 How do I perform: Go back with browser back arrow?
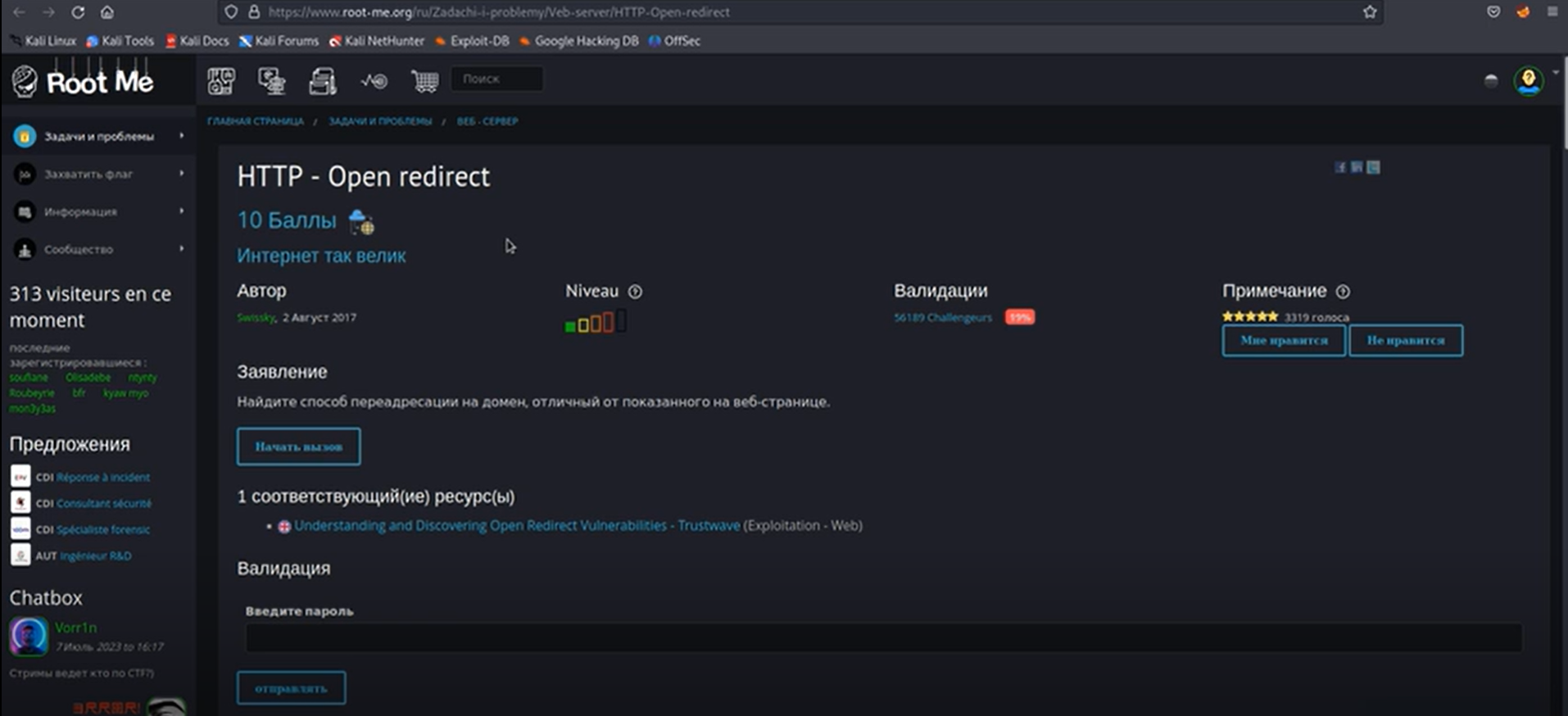(19, 12)
